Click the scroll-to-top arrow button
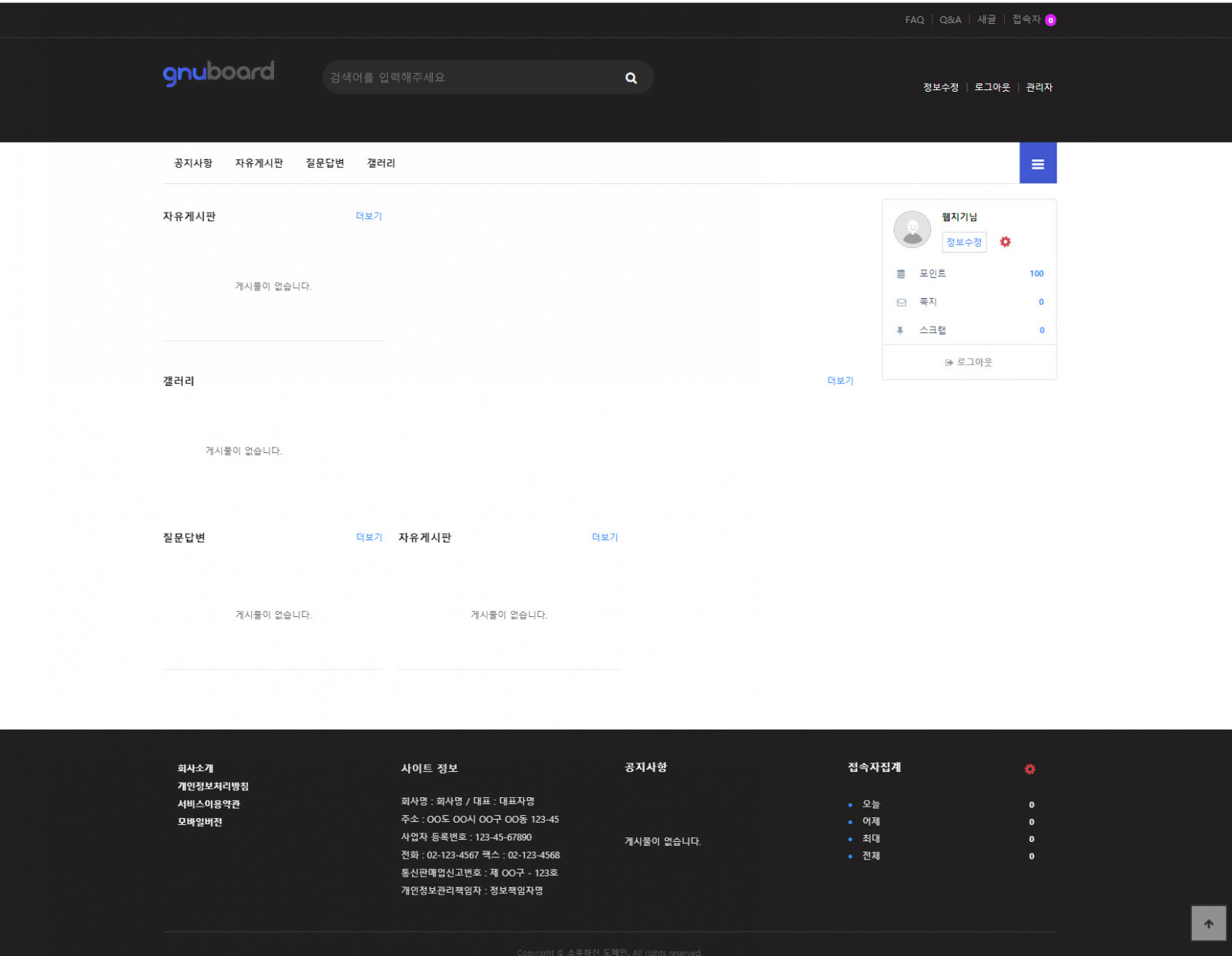1232x956 pixels. click(x=1208, y=923)
